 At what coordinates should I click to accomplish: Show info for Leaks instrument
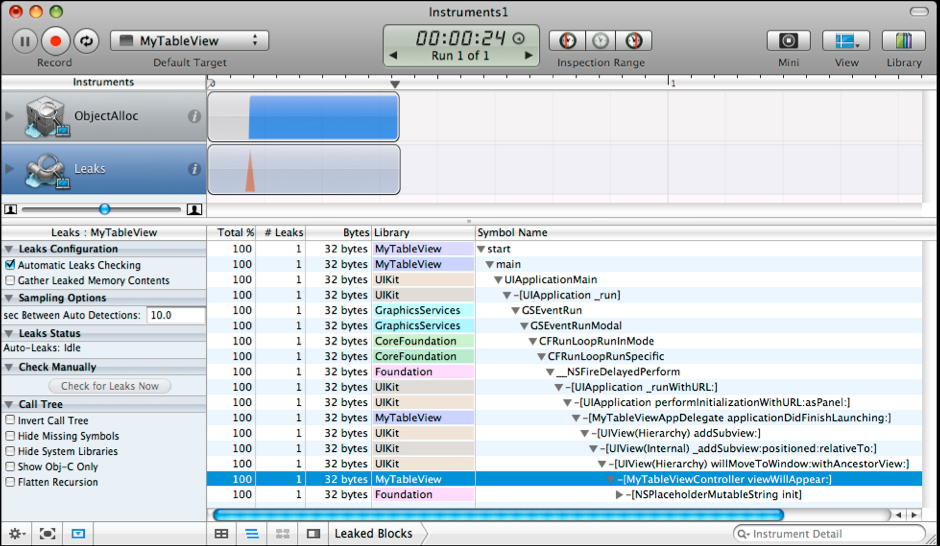[194, 169]
